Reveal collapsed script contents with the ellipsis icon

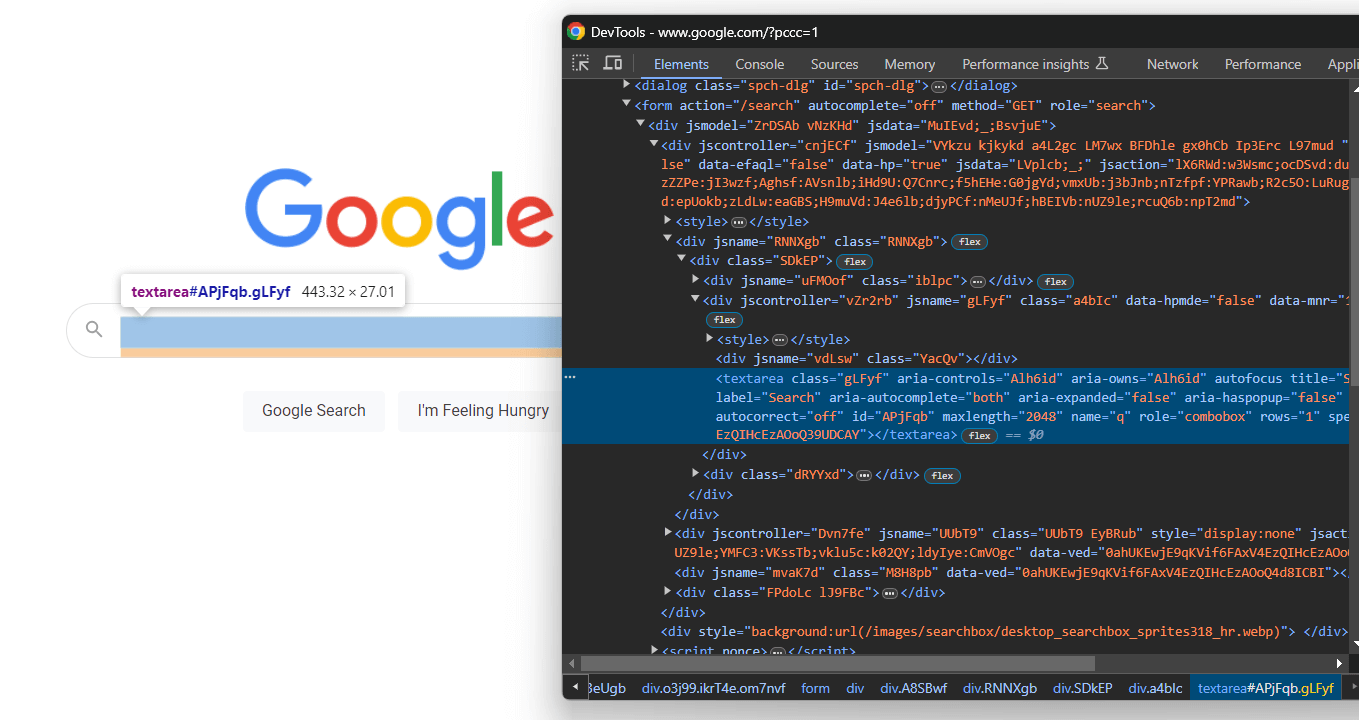[x=779, y=650]
